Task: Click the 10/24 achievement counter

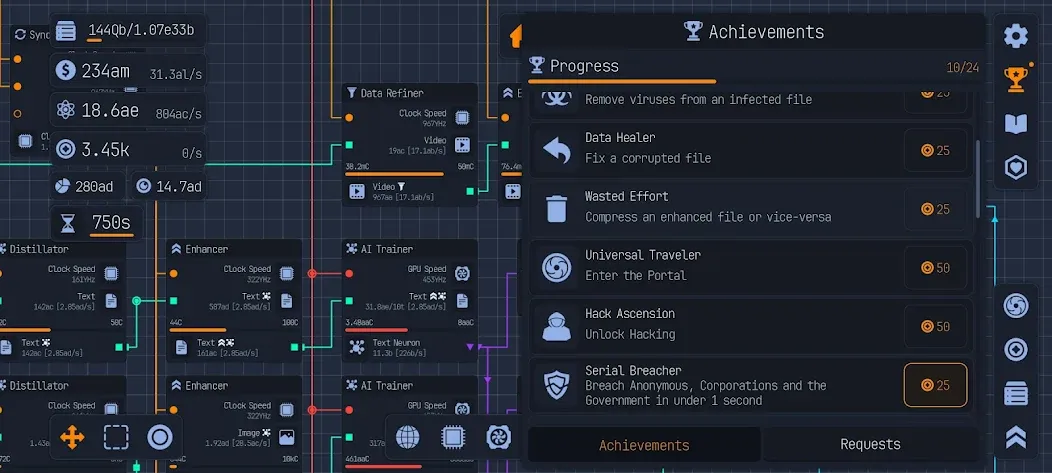Action: (x=962, y=67)
